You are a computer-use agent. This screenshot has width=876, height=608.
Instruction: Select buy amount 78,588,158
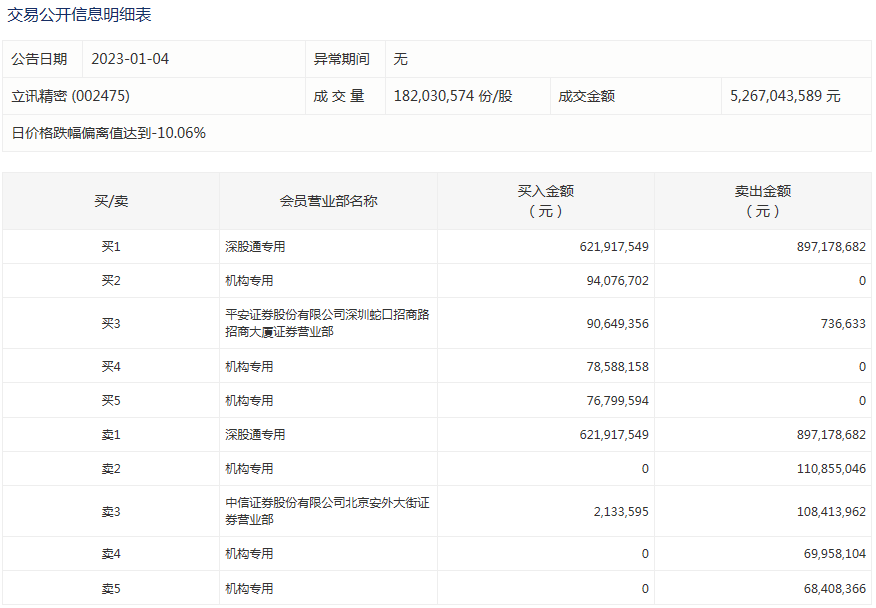[617, 367]
